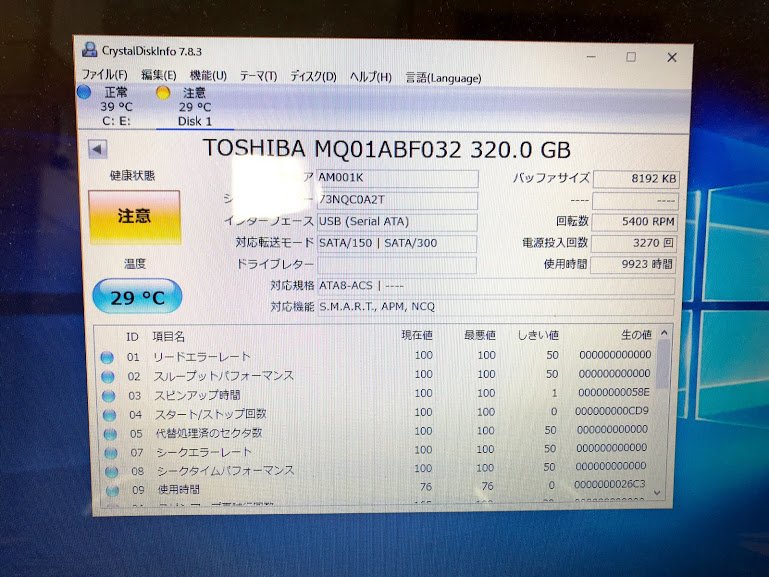This screenshot has width=769, height=577.
Task: Click the 生の値 column header
Action: [636, 335]
